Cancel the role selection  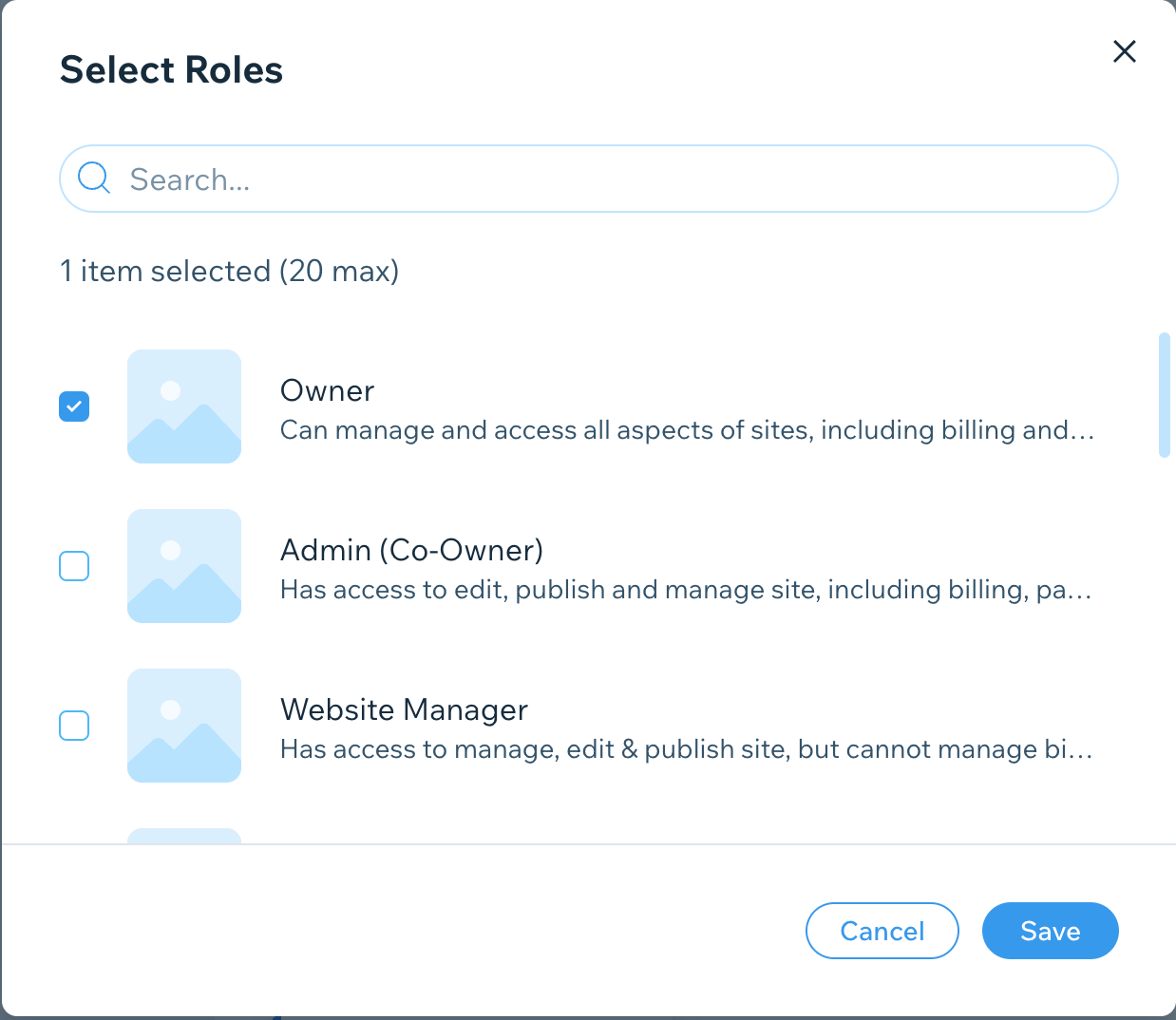882,931
